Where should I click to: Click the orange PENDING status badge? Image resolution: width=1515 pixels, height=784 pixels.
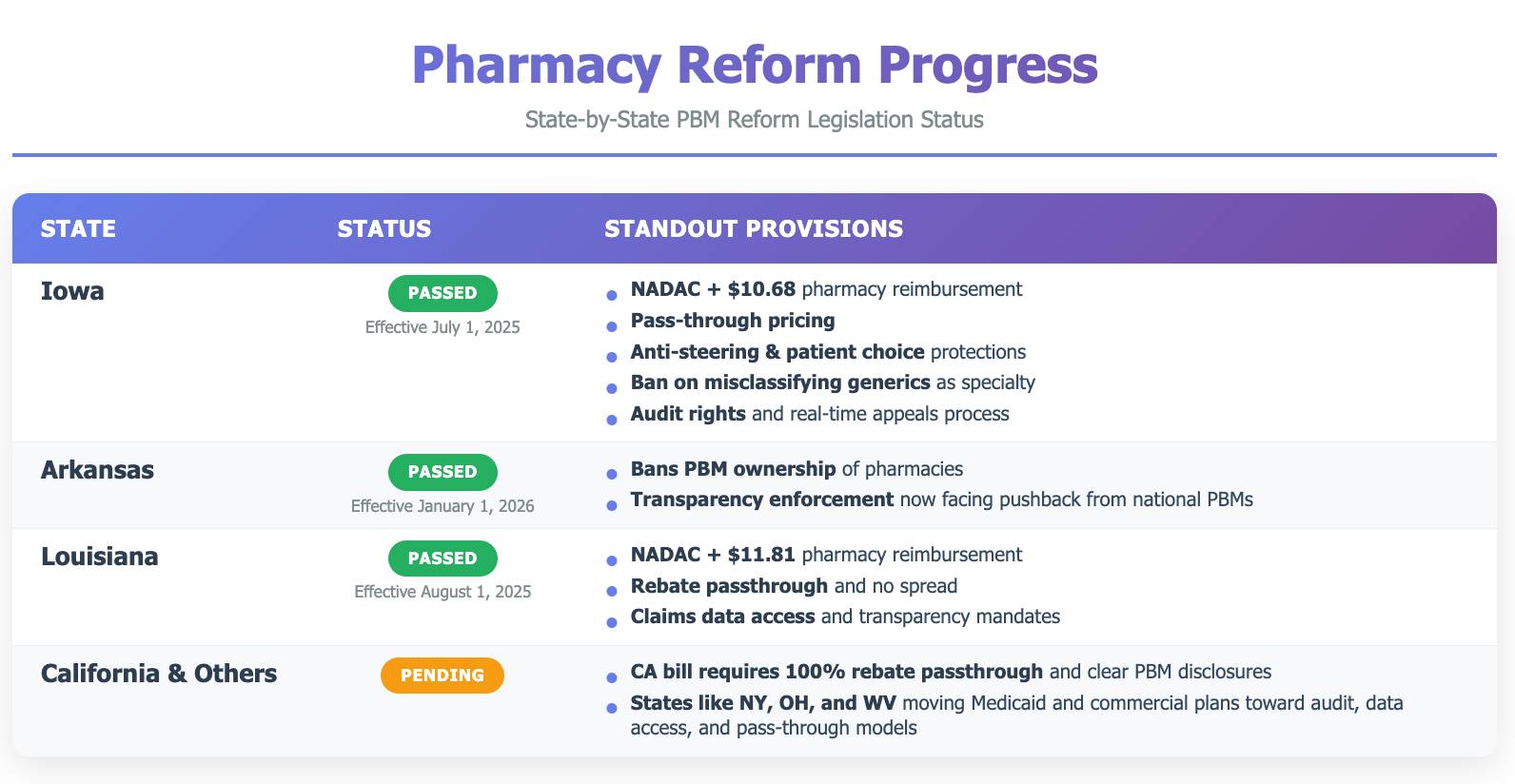pos(443,676)
